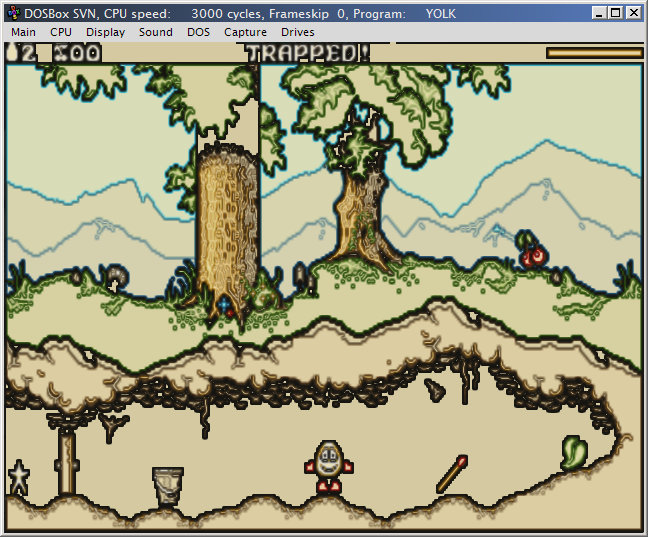The width and height of the screenshot is (648, 537).
Task: Open the Capture menu
Action: click(x=245, y=32)
